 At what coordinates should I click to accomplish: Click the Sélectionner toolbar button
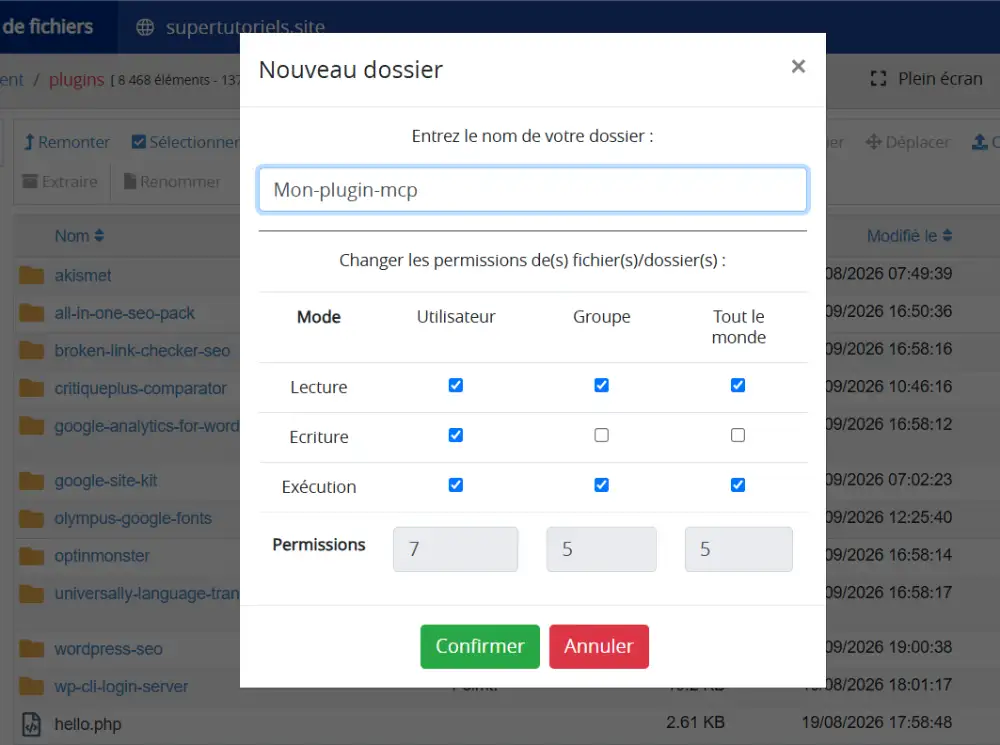pyautogui.click(x=185, y=142)
